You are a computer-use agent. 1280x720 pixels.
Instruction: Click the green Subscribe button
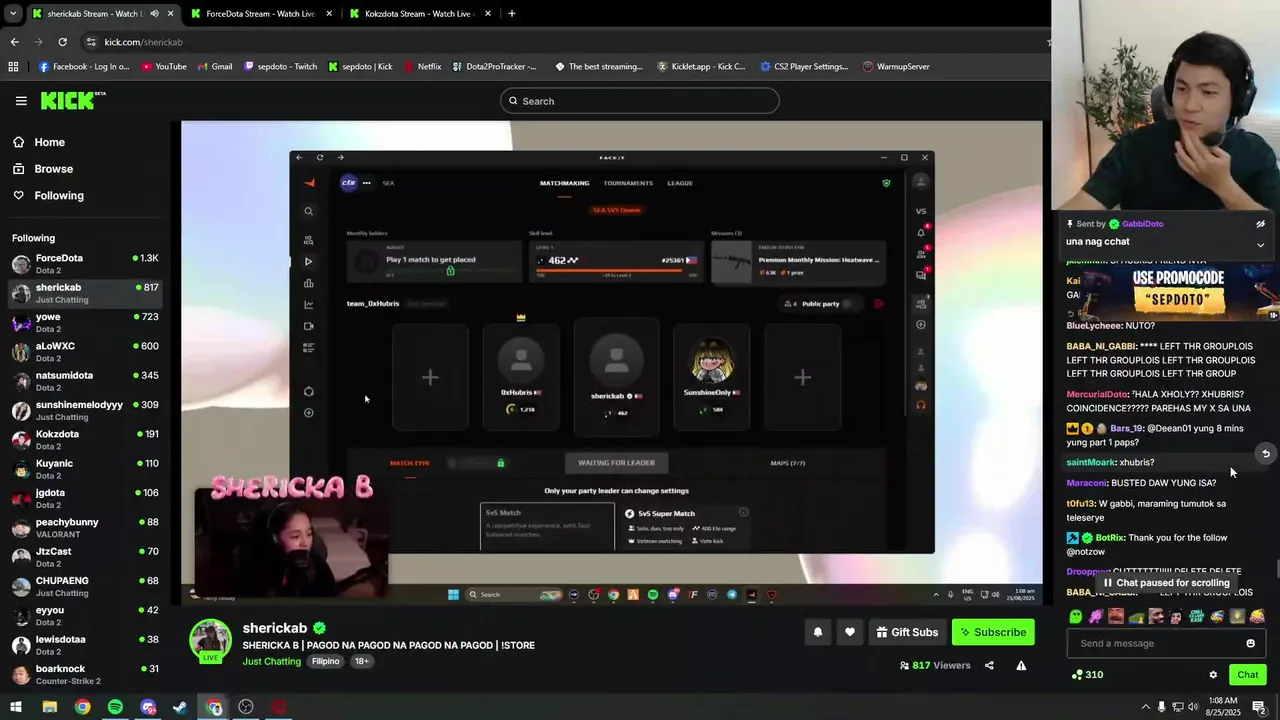pyautogui.click(x=993, y=632)
